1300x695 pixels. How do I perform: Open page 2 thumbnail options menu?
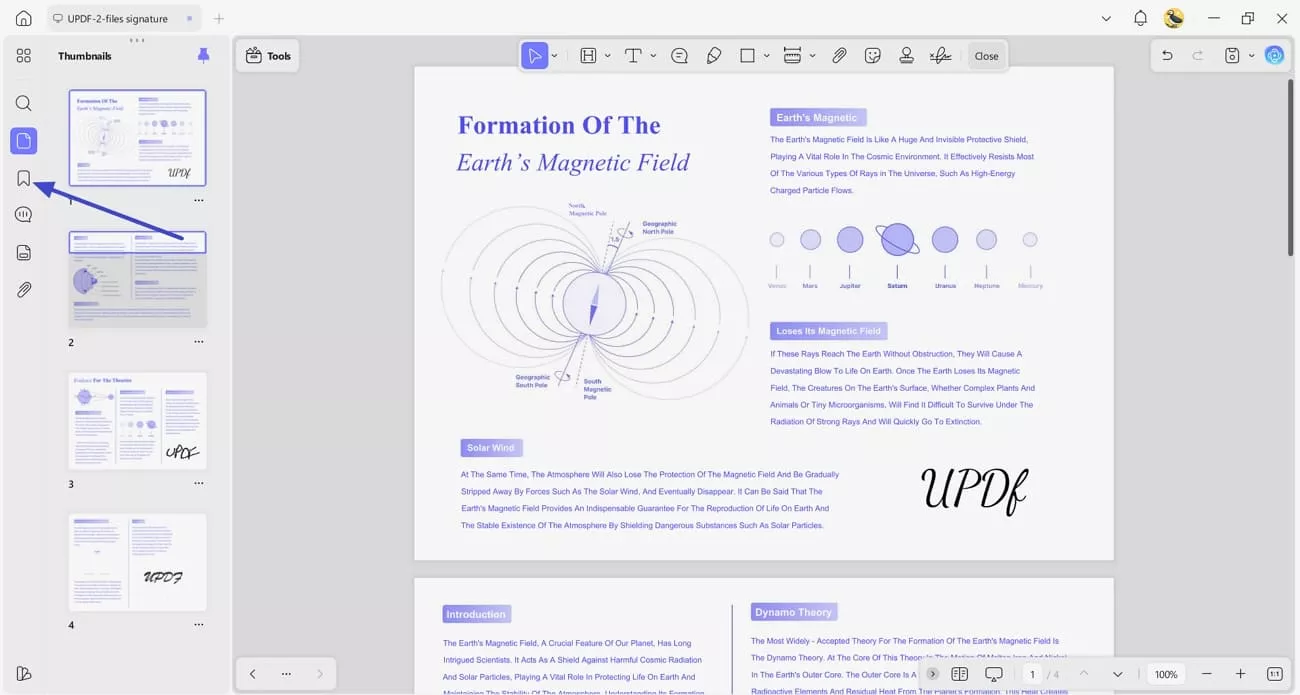click(x=199, y=342)
